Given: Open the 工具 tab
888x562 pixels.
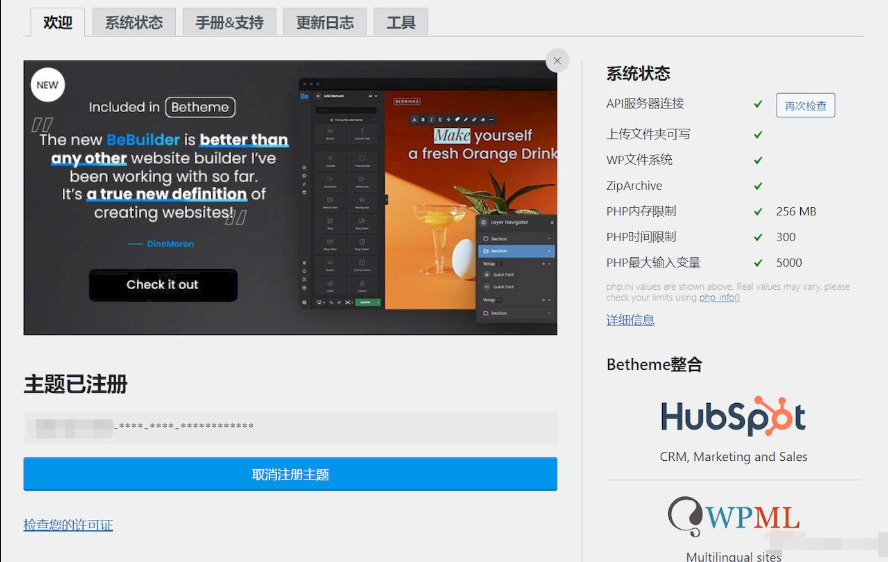Looking at the screenshot, I should (400, 23).
